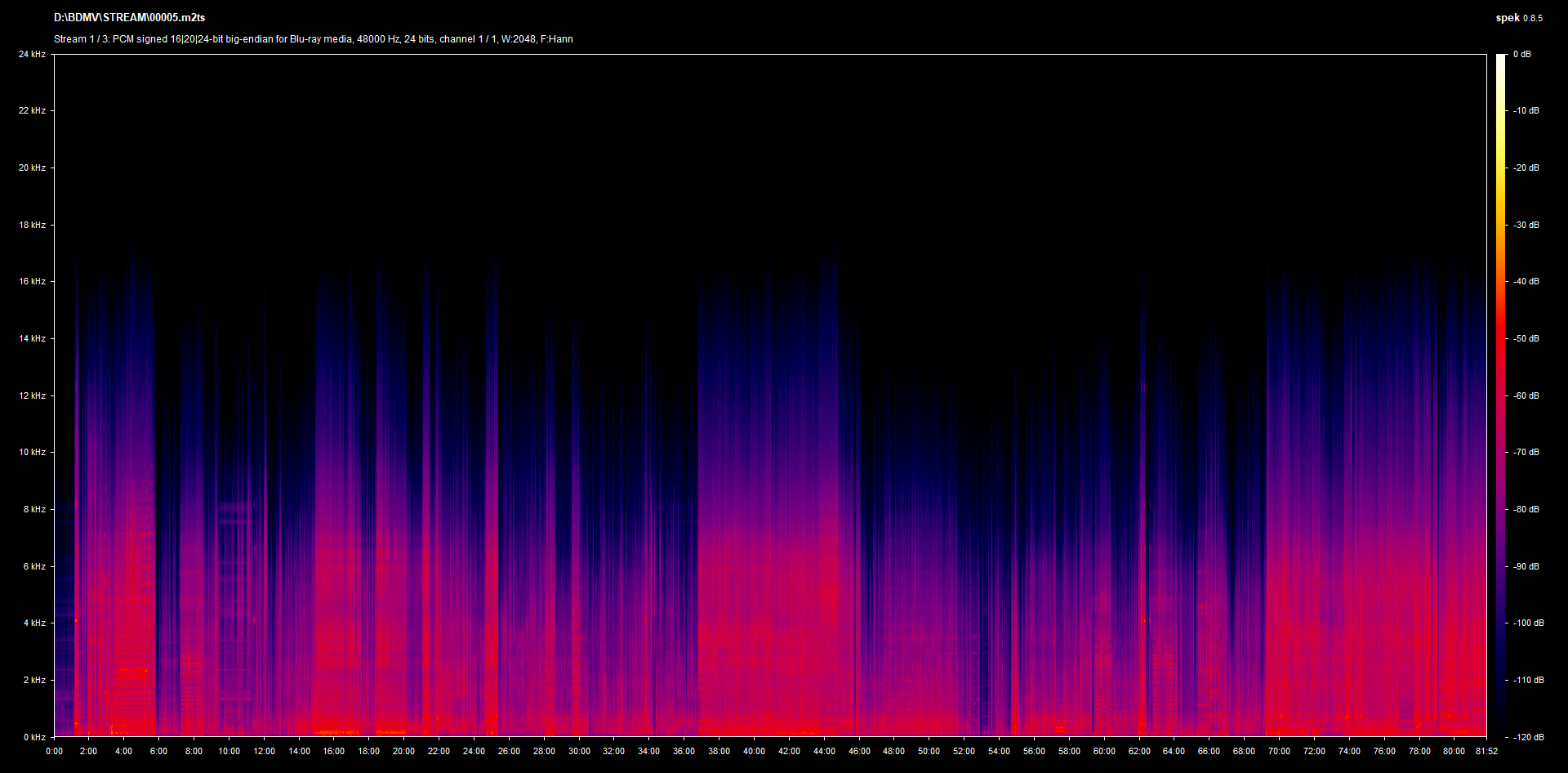Click the spek 0.8.5 logo text

(x=1518, y=18)
